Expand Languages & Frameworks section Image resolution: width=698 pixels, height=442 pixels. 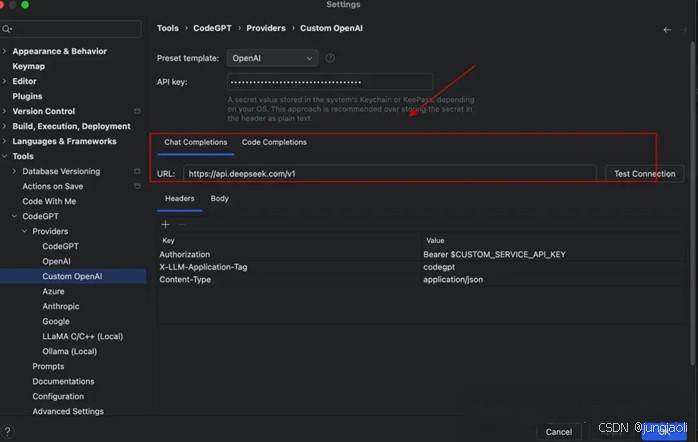[4, 141]
